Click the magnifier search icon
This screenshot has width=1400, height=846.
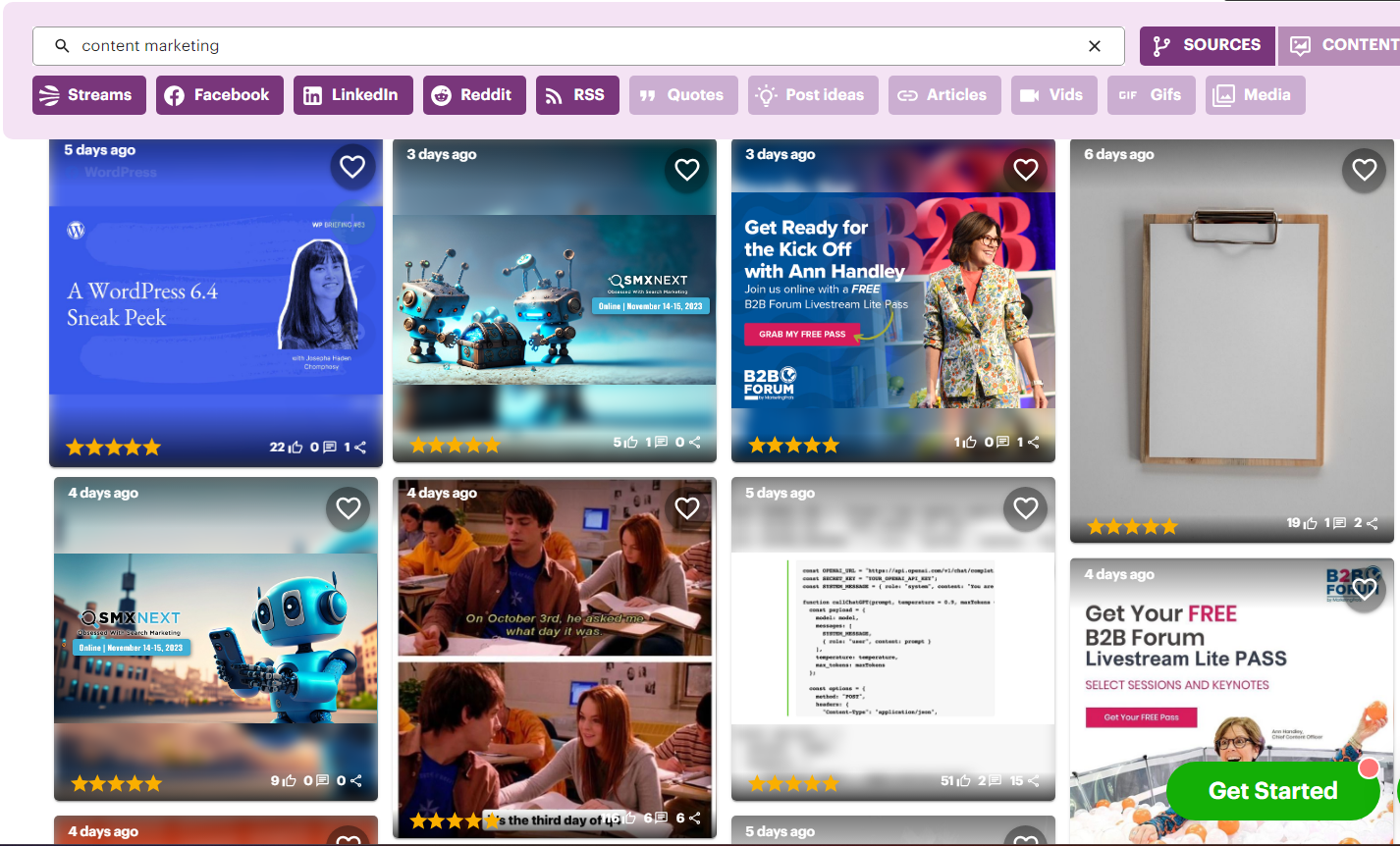click(62, 46)
